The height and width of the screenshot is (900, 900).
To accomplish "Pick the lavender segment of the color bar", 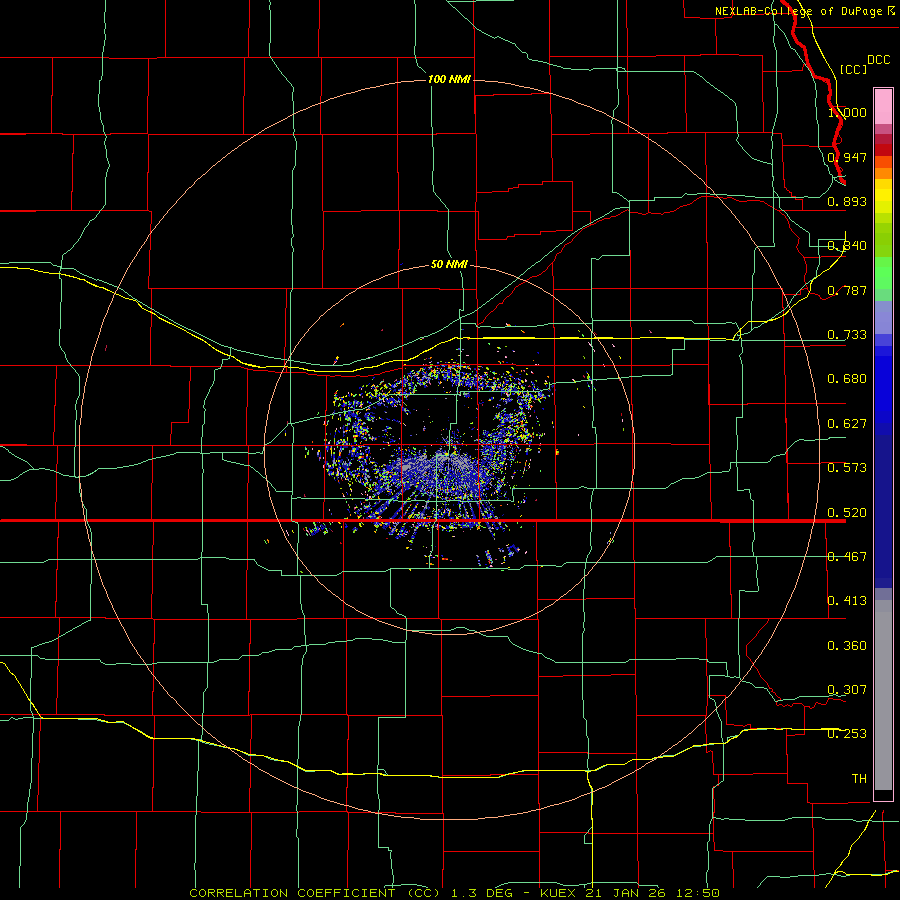I will tap(883, 317).
